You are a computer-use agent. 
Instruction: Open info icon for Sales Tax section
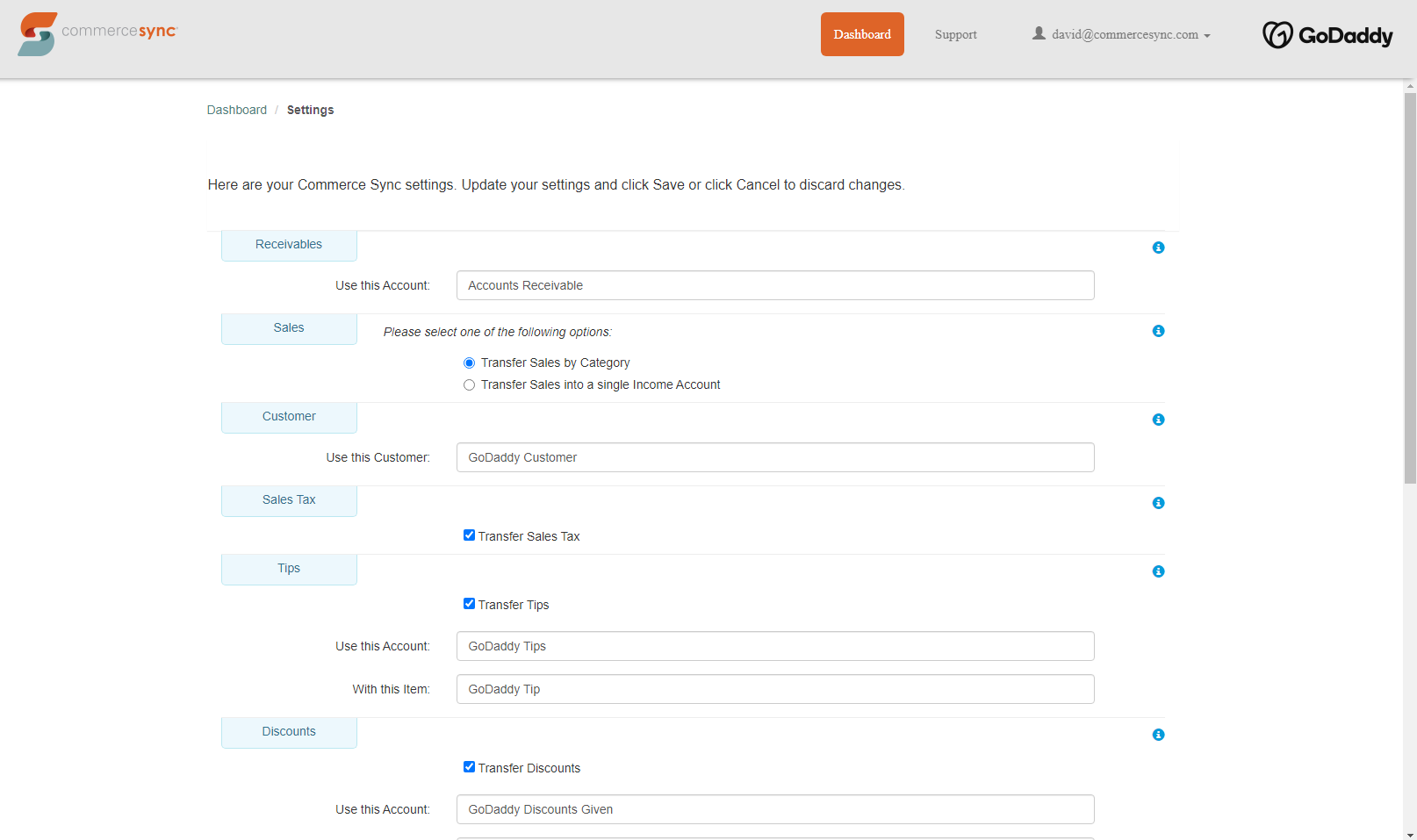coord(1158,503)
